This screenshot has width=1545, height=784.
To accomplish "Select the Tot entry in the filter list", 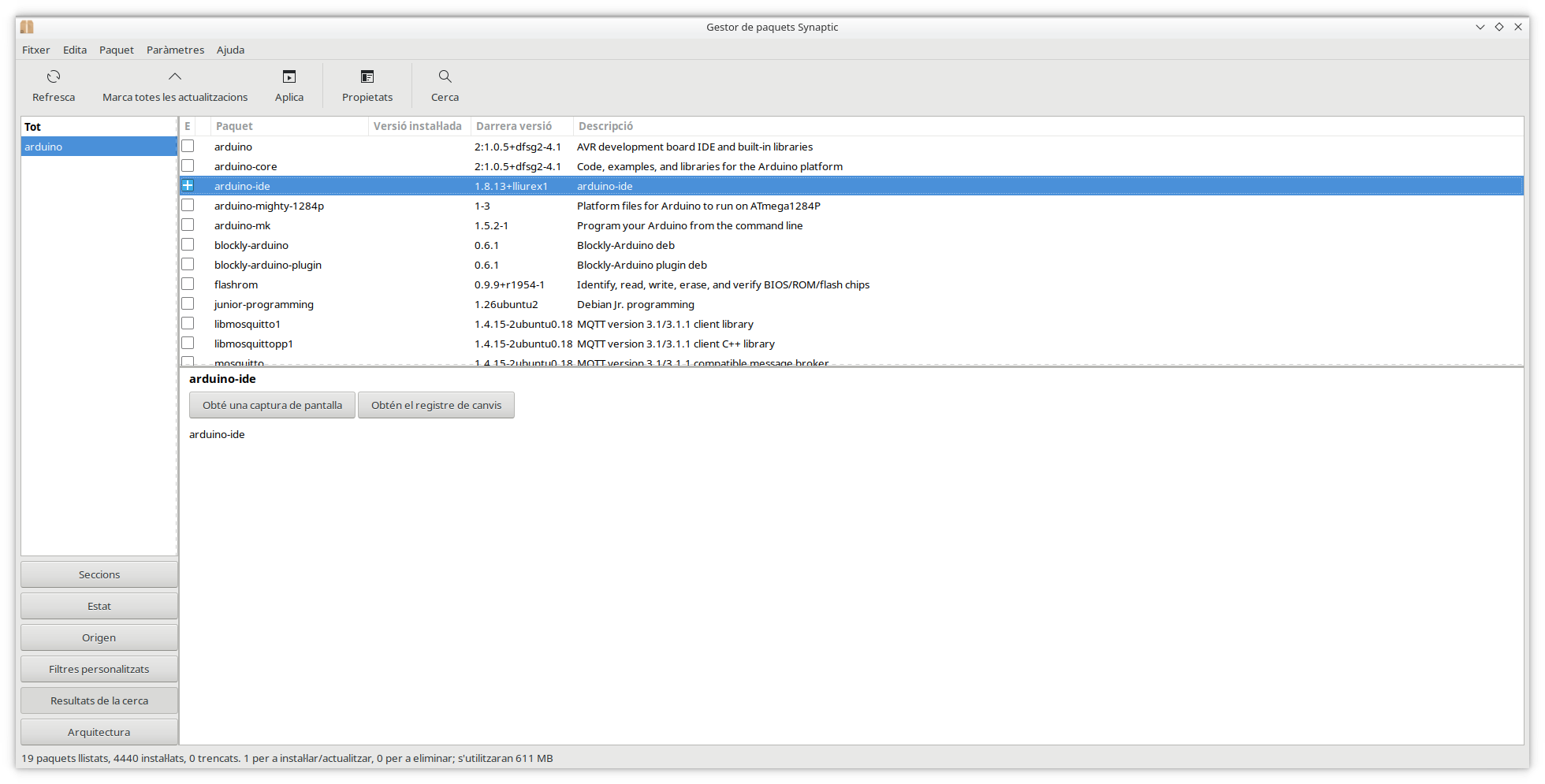I will coord(99,127).
